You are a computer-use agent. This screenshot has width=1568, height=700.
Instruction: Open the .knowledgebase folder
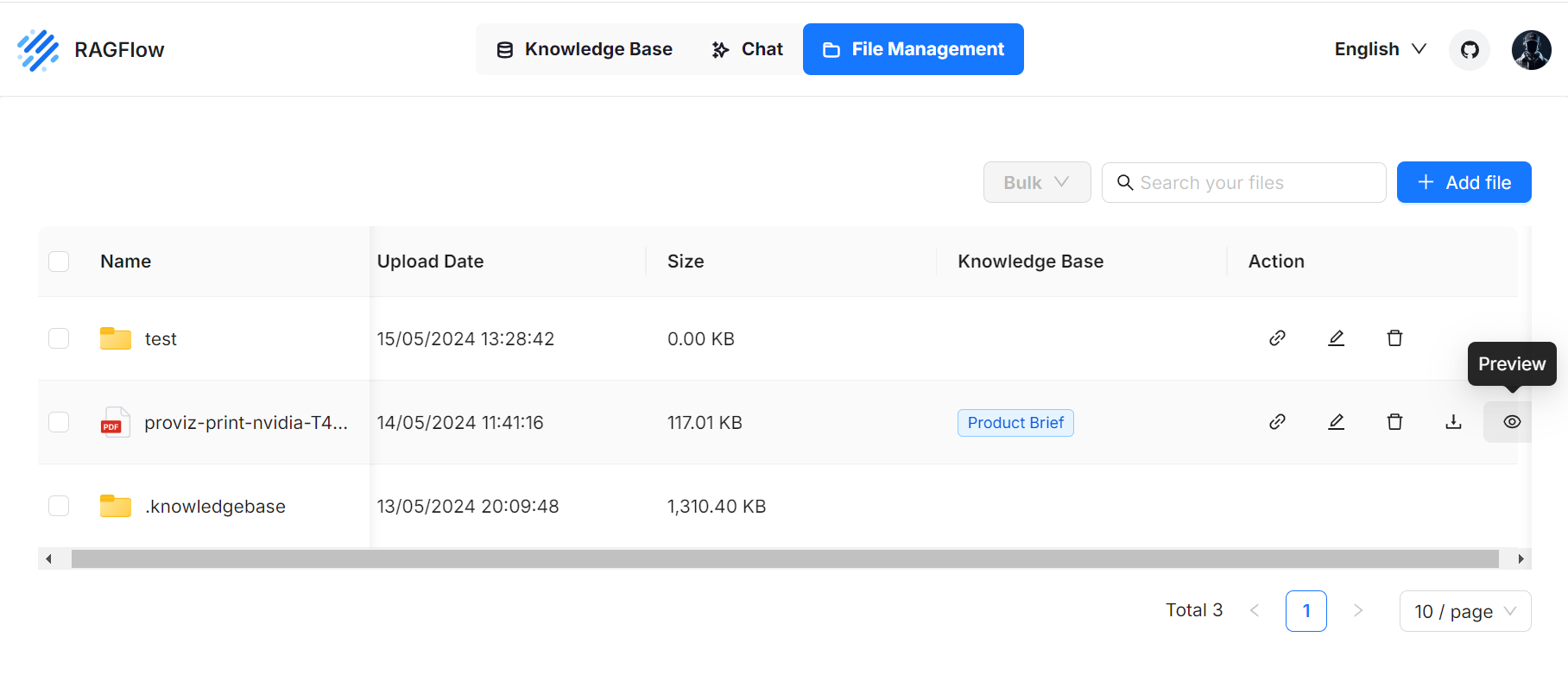click(x=215, y=507)
